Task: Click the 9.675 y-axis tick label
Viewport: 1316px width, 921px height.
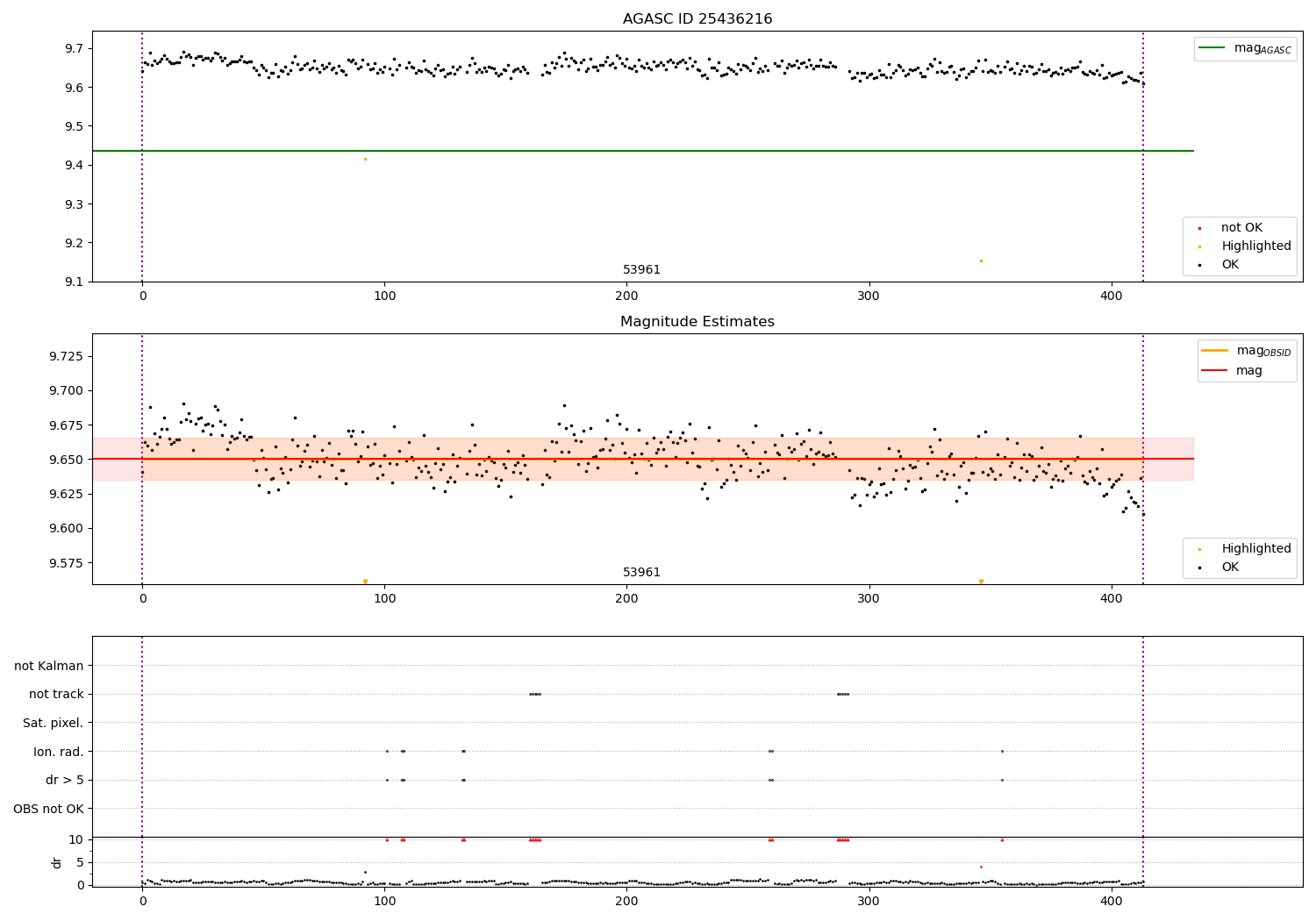Action: pos(67,425)
